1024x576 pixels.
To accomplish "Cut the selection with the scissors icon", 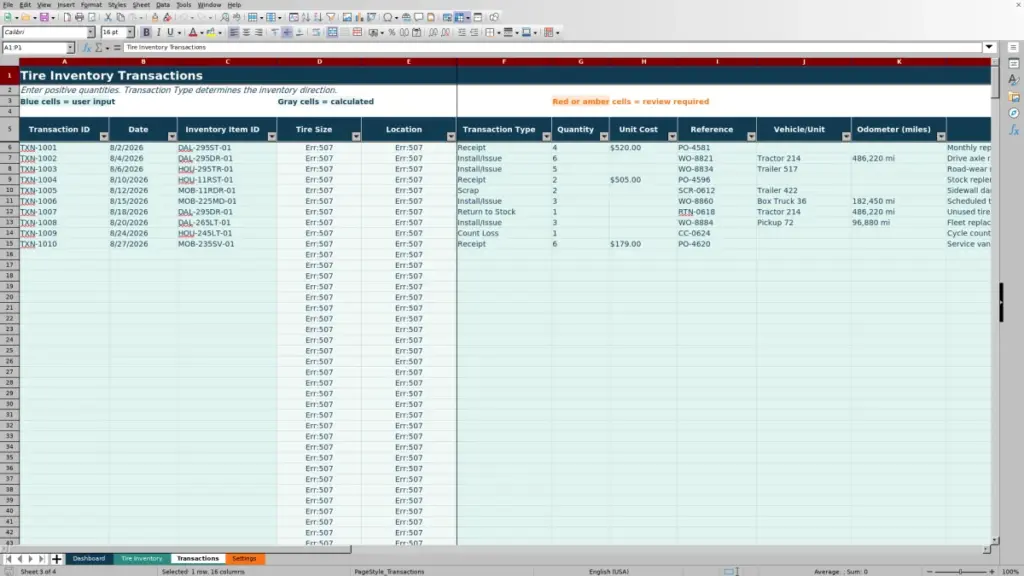I will click(108, 18).
